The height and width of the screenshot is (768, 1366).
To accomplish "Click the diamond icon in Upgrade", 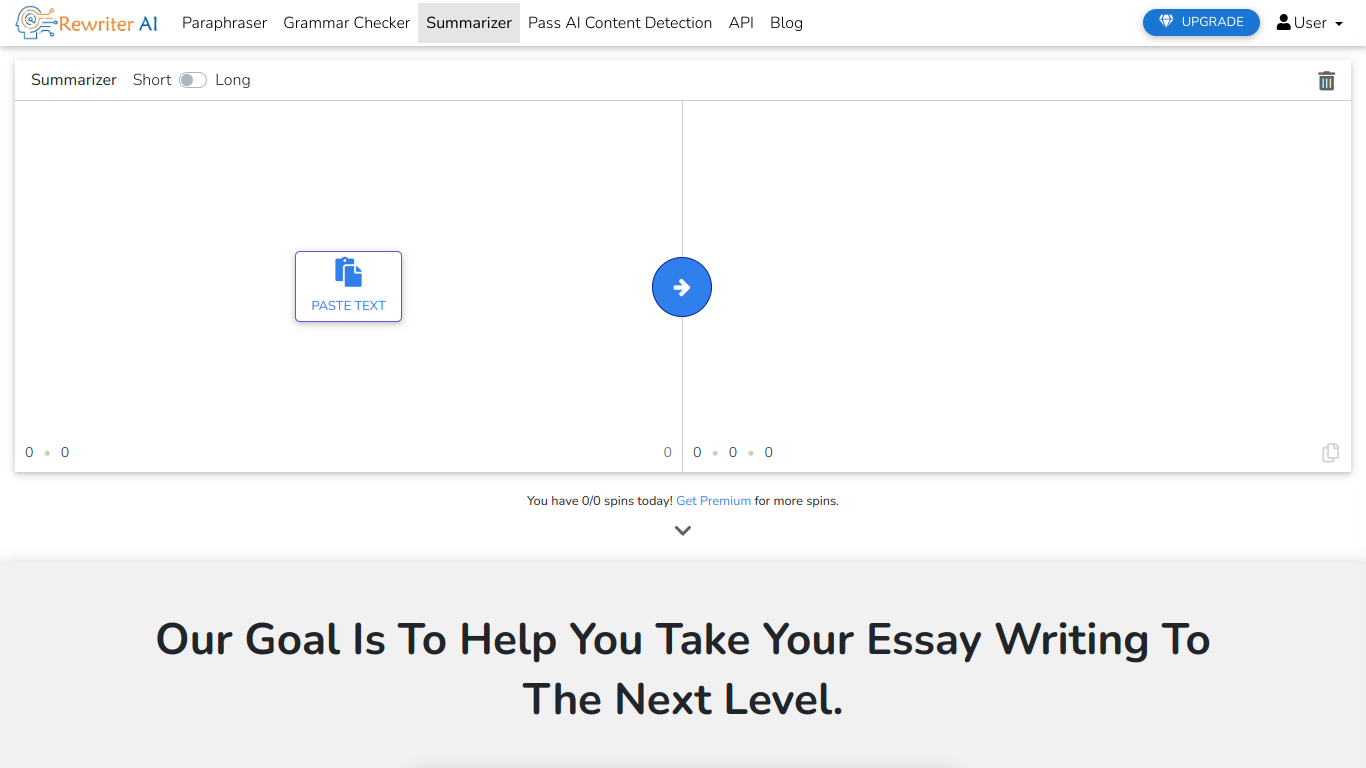I will (1166, 22).
